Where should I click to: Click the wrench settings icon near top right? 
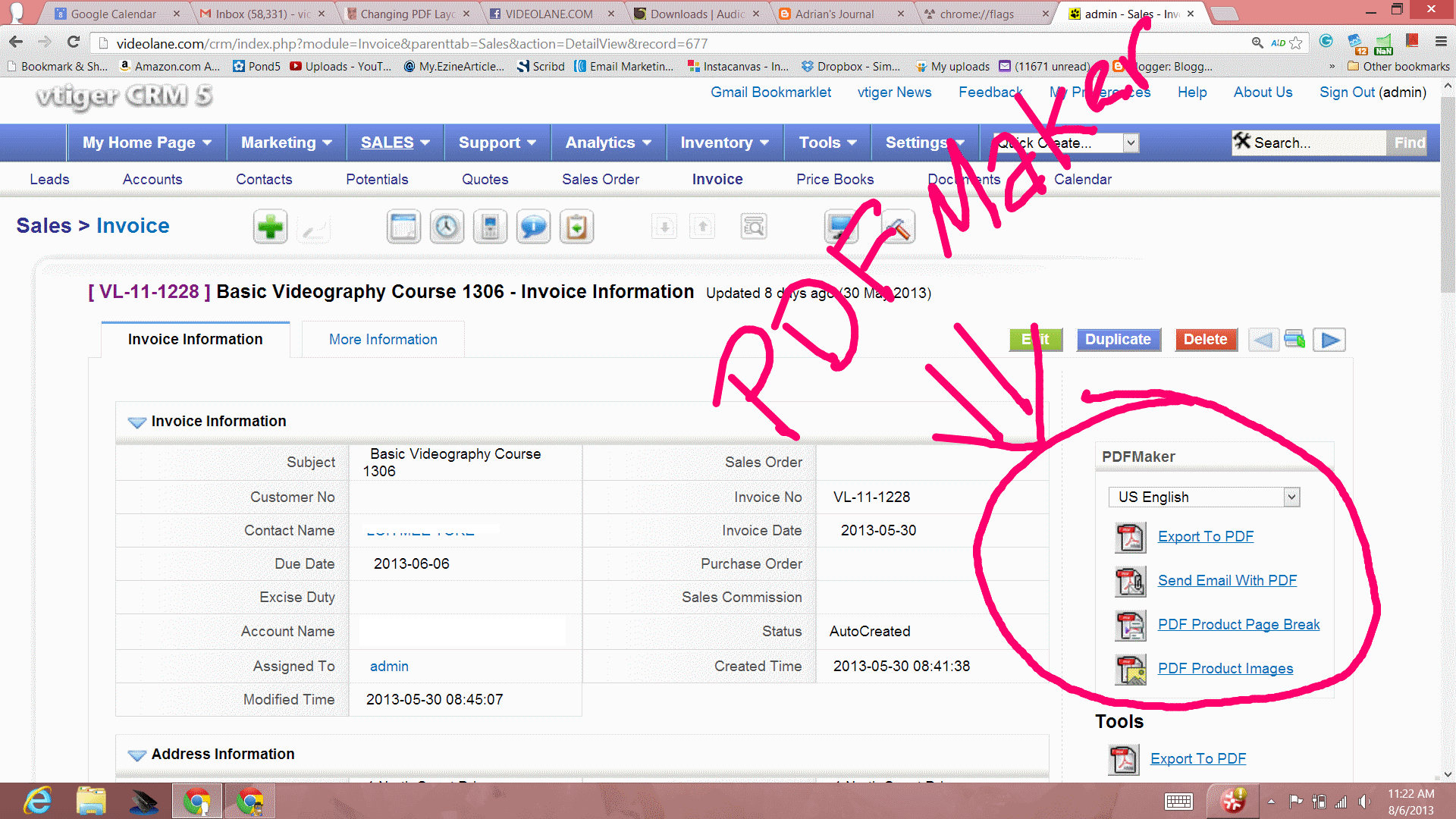point(898,225)
